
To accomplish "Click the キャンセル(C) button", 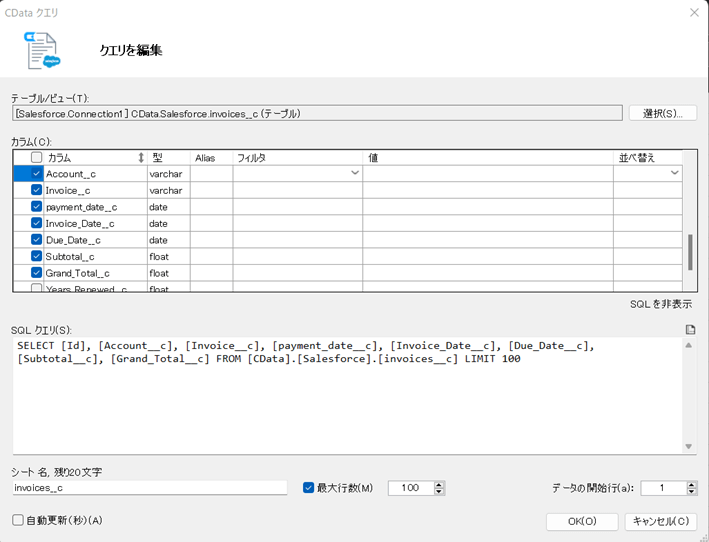I will pyautogui.click(x=661, y=522).
